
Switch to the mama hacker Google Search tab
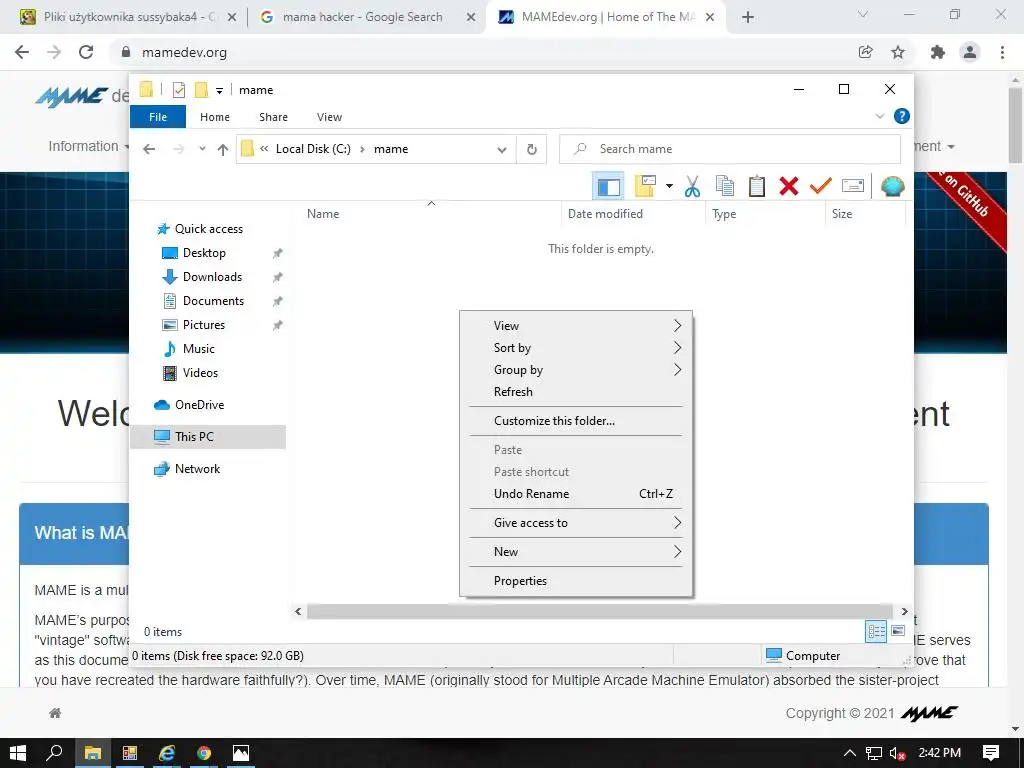(x=362, y=17)
